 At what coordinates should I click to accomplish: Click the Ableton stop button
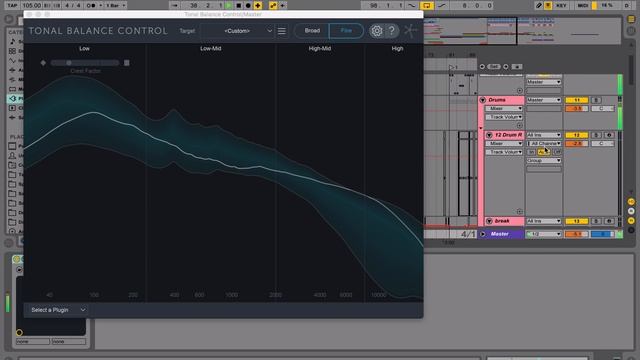238,6
